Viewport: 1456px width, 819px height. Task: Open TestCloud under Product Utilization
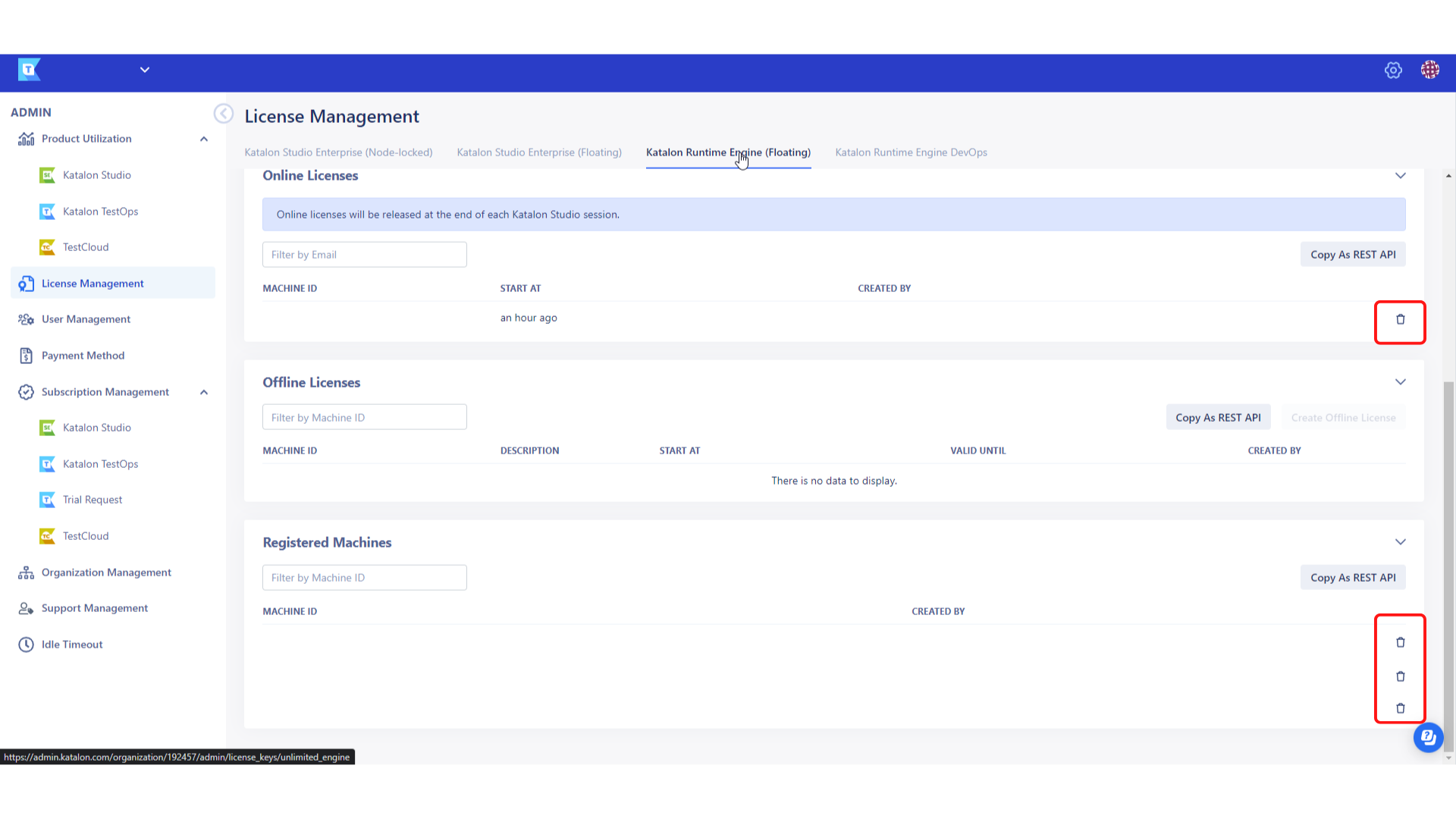85,246
